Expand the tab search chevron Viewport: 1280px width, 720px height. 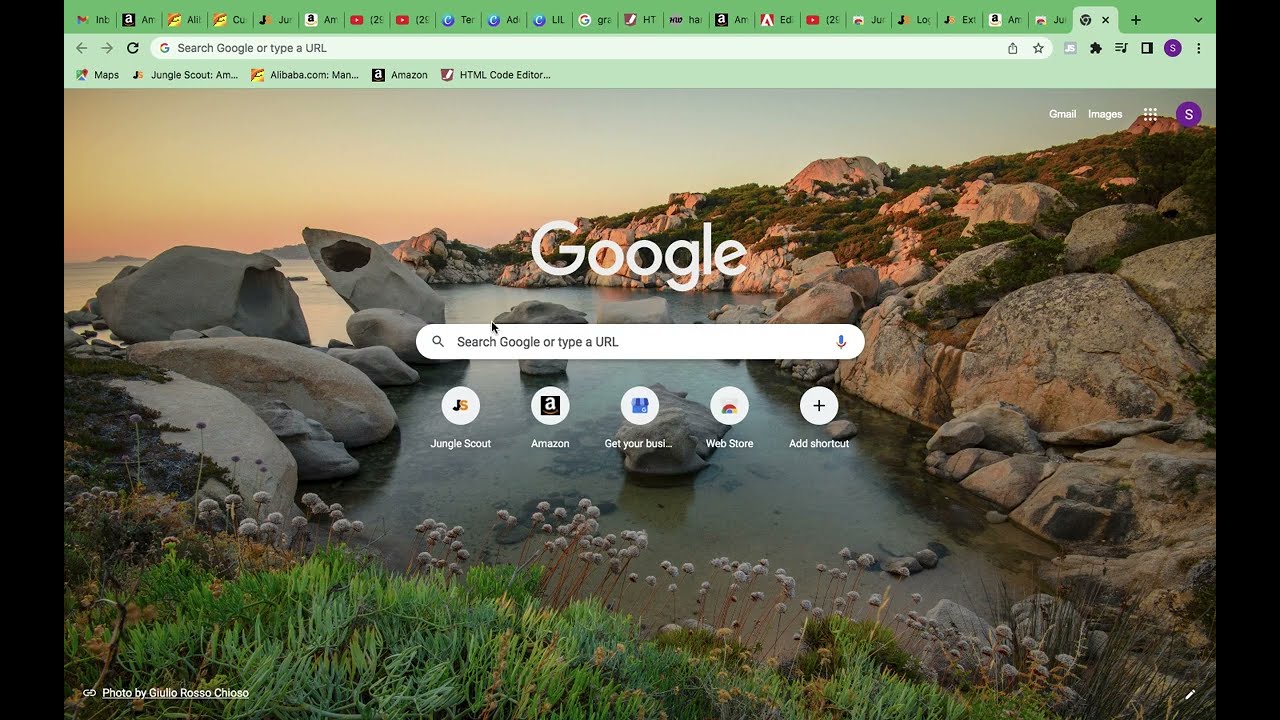pyautogui.click(x=1199, y=20)
